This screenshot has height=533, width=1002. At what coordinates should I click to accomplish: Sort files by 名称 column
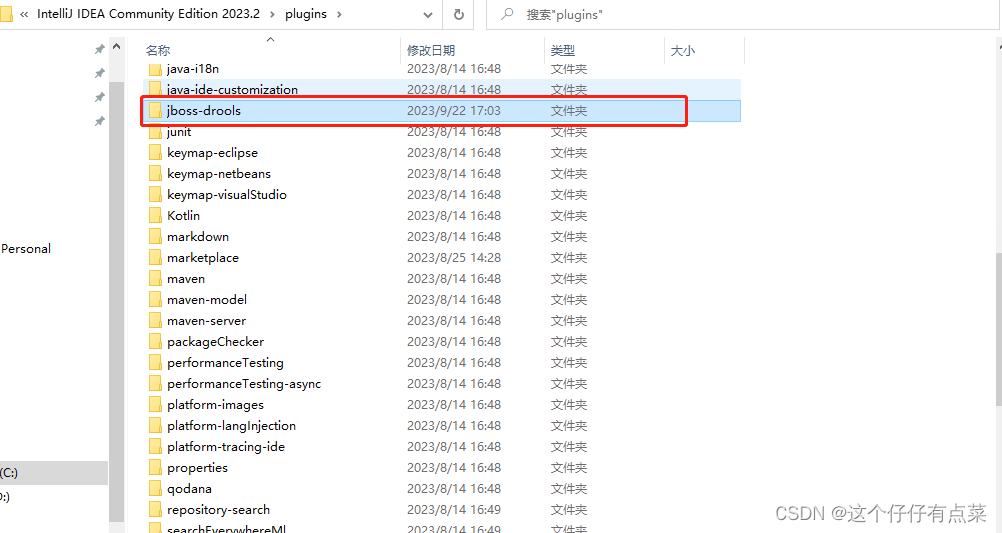coord(158,50)
